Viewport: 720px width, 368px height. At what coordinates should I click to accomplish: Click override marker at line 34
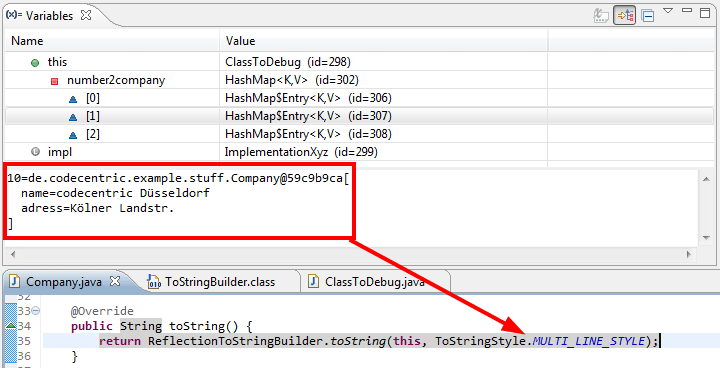tap(10, 326)
